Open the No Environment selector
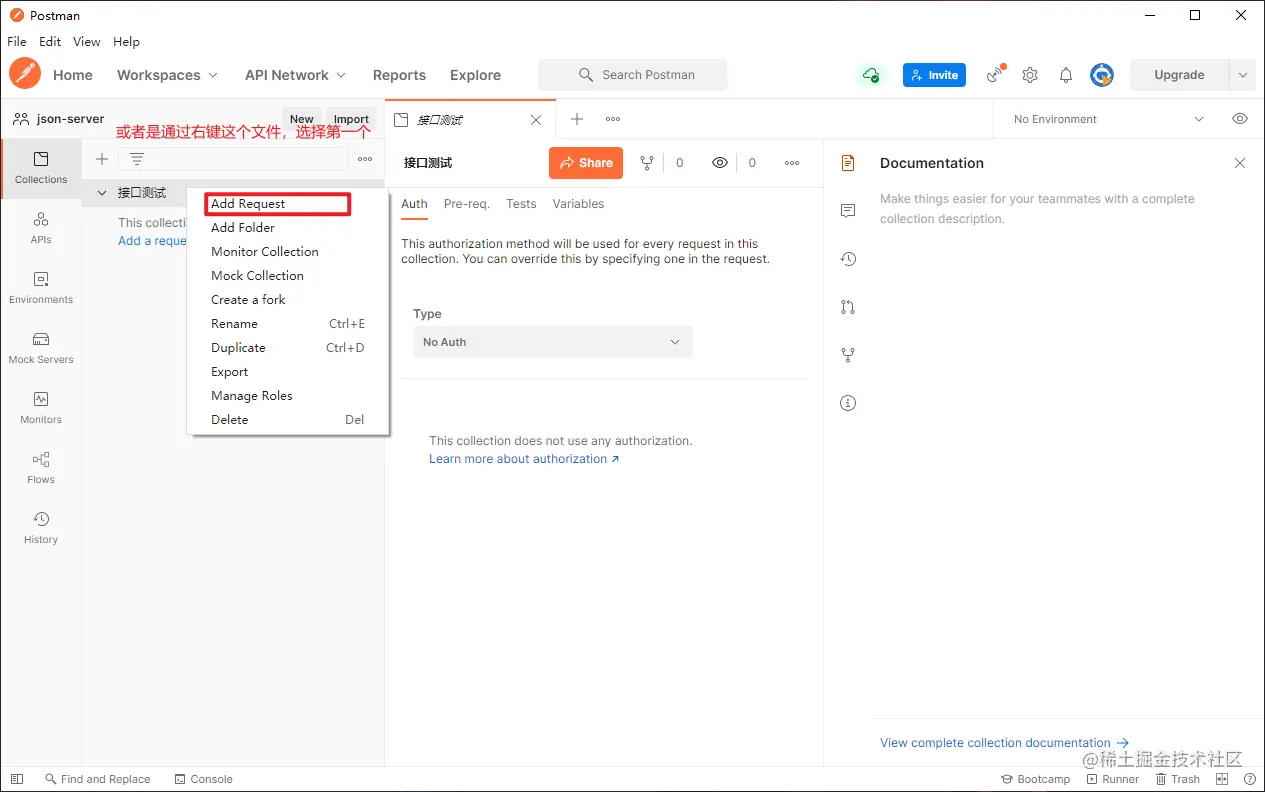Screen dimensions: 1265x792 (x=1108, y=119)
